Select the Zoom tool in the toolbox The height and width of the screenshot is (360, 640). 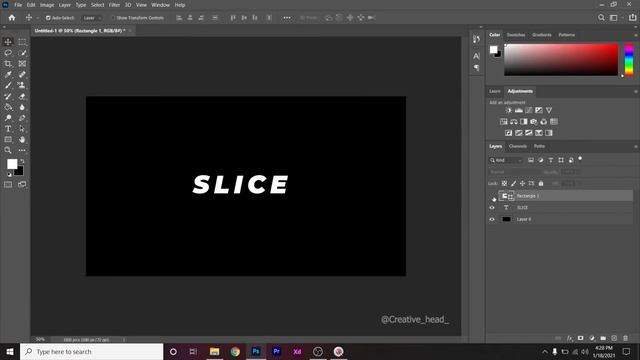(x=8, y=150)
